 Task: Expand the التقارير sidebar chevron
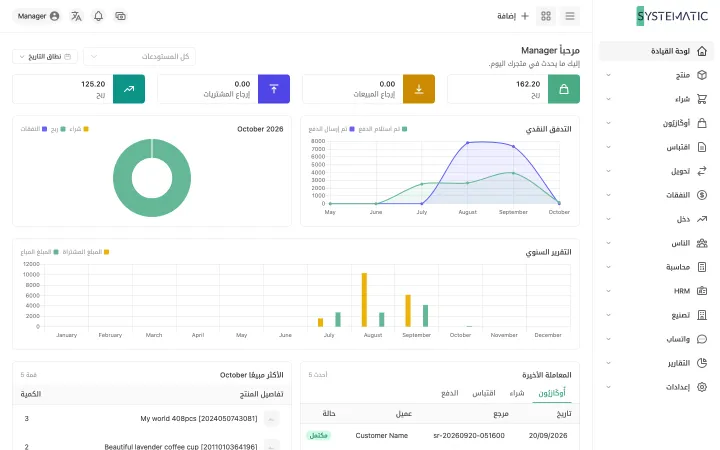coord(608,363)
